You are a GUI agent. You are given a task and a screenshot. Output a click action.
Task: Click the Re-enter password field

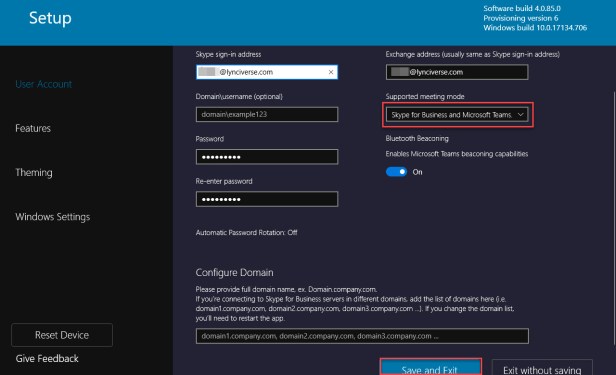[x=267, y=199]
